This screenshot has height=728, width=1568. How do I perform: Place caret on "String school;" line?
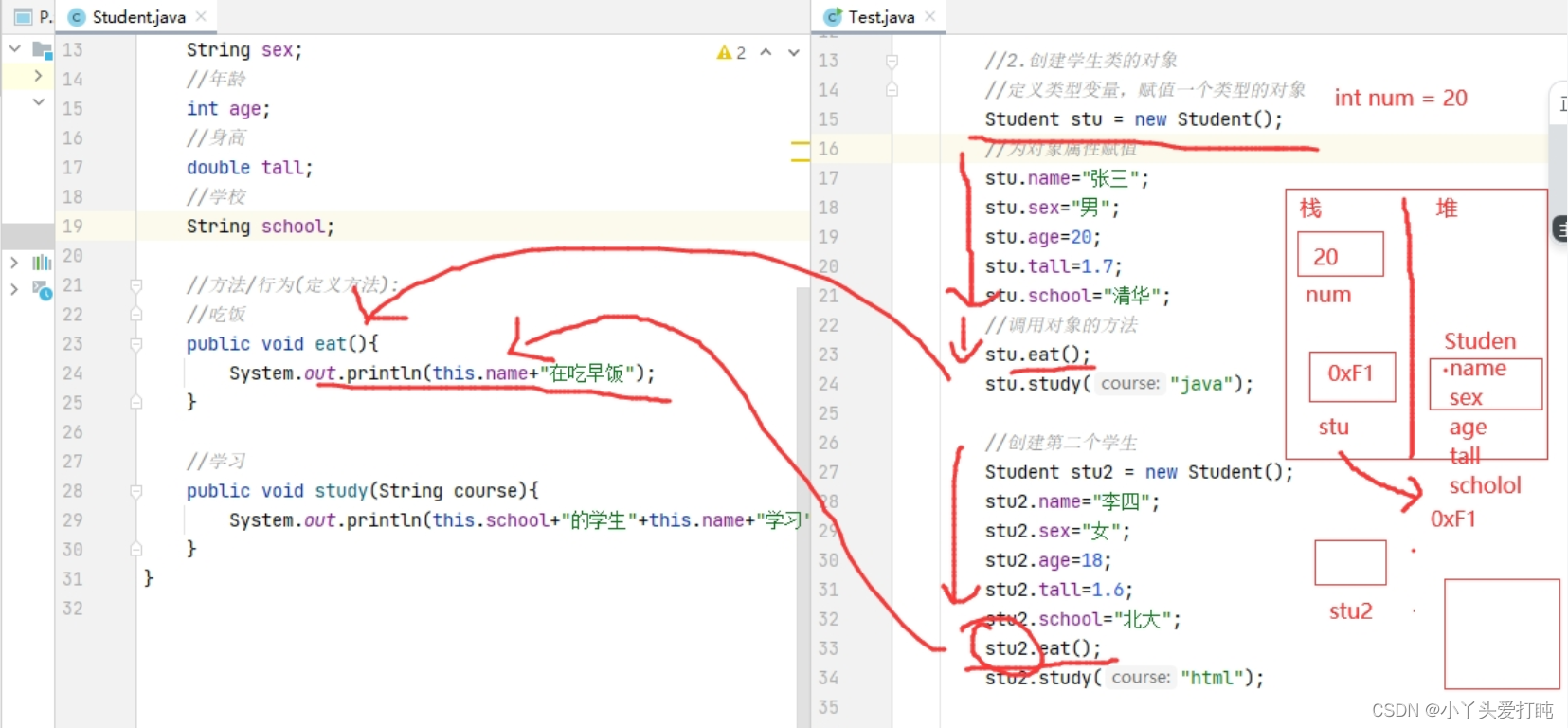coord(261,227)
